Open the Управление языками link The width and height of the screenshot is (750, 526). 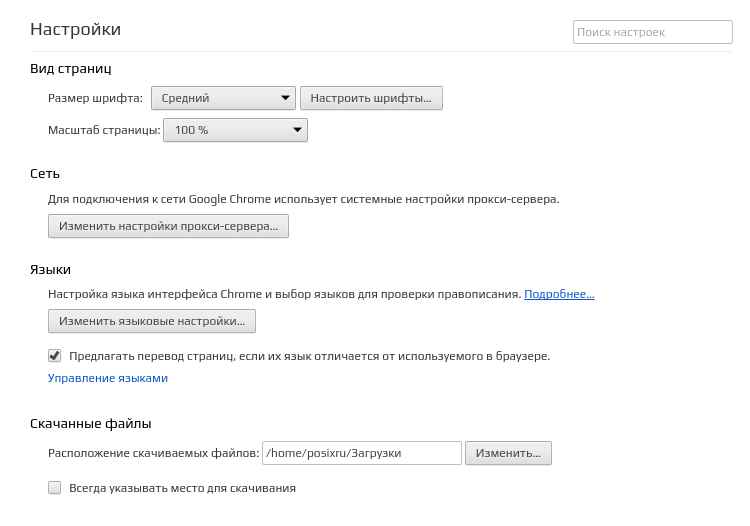click(108, 378)
